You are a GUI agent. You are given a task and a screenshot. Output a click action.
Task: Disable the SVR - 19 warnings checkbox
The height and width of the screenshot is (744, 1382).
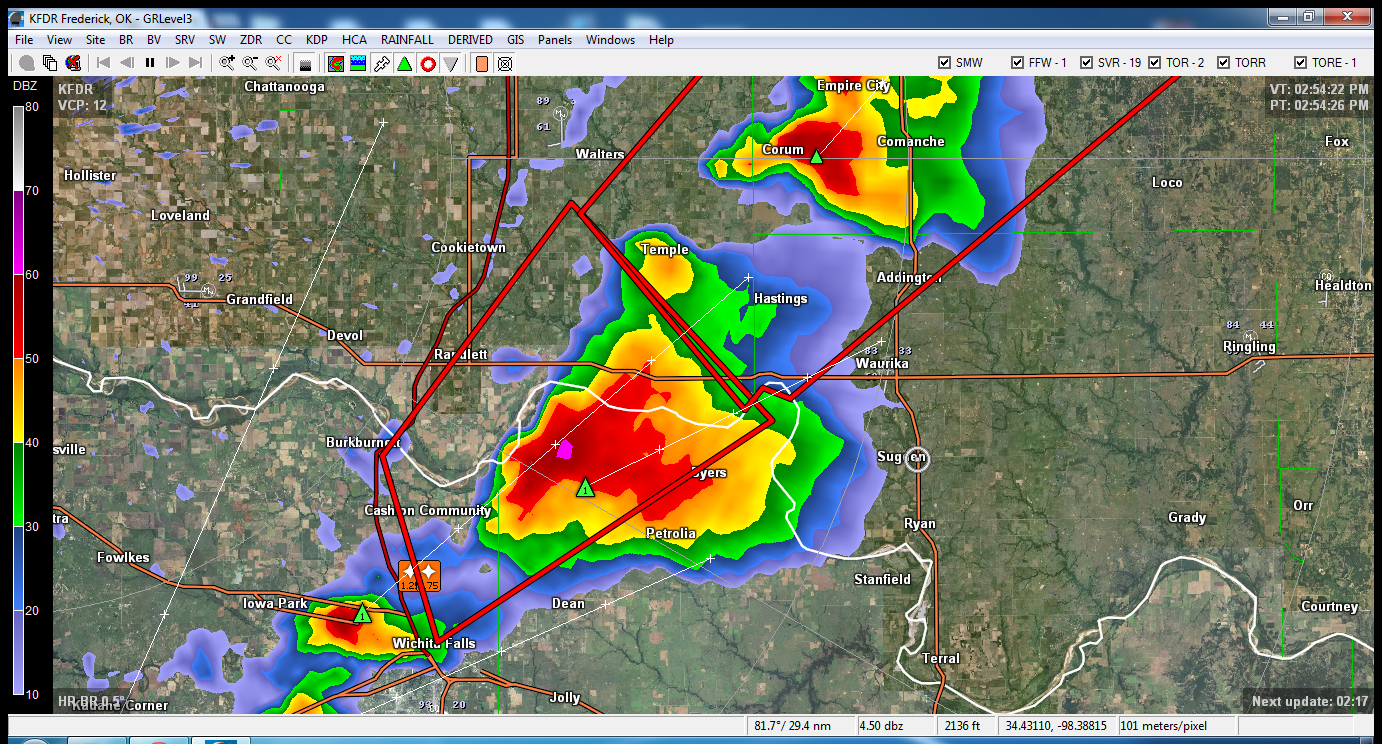point(1085,62)
